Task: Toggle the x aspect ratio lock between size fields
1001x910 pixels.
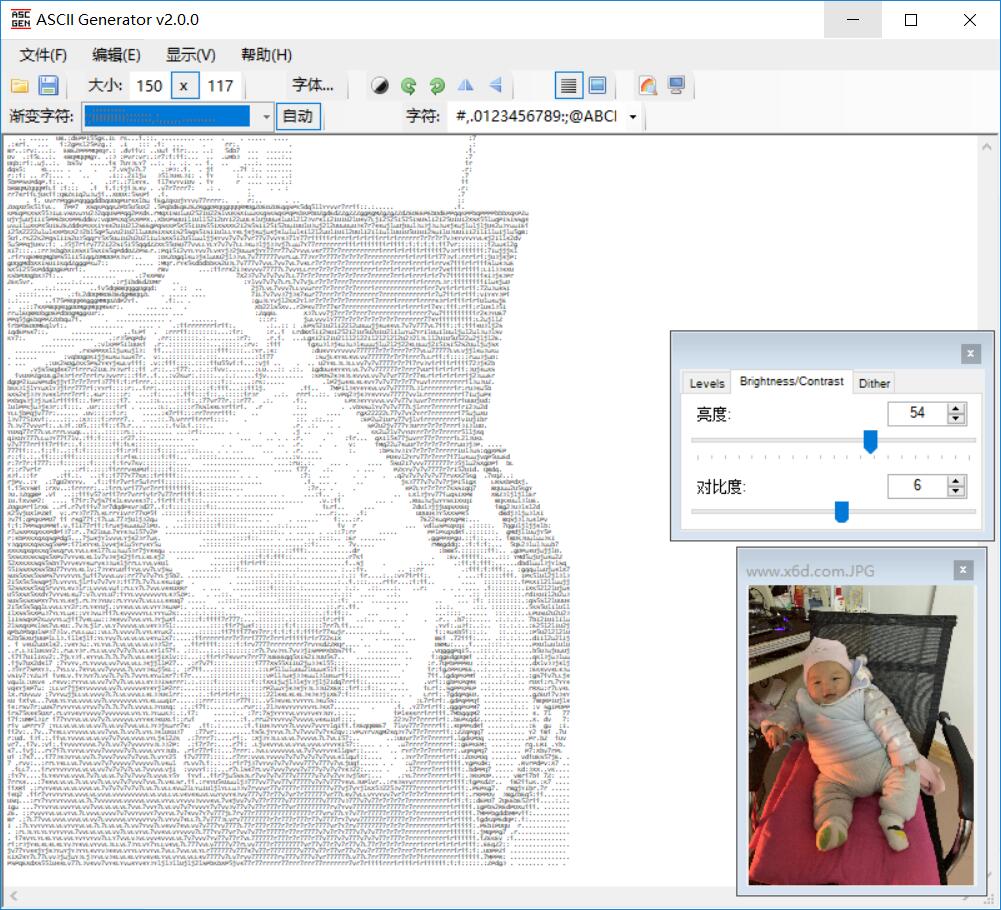Action: pyautogui.click(x=184, y=86)
